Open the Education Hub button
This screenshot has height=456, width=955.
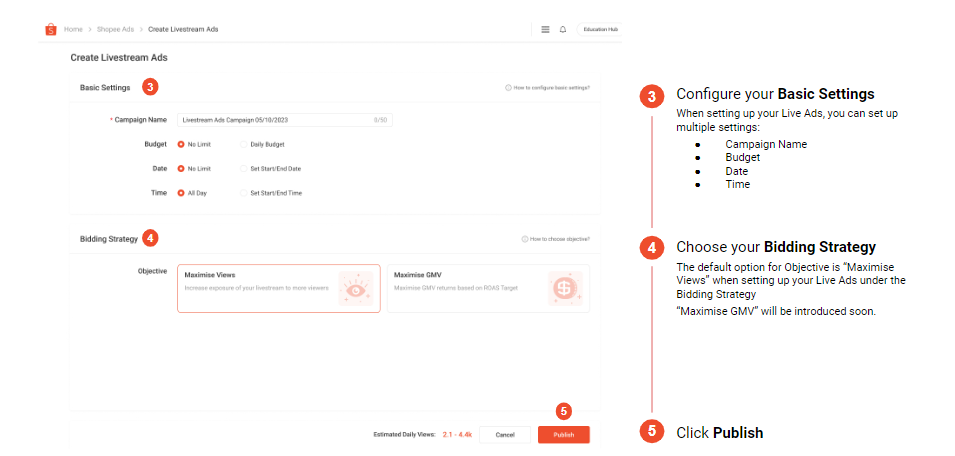[x=599, y=29]
